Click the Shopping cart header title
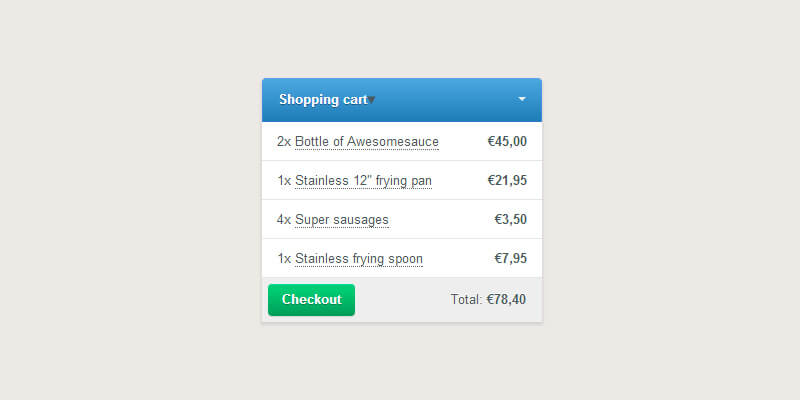 [x=322, y=100]
